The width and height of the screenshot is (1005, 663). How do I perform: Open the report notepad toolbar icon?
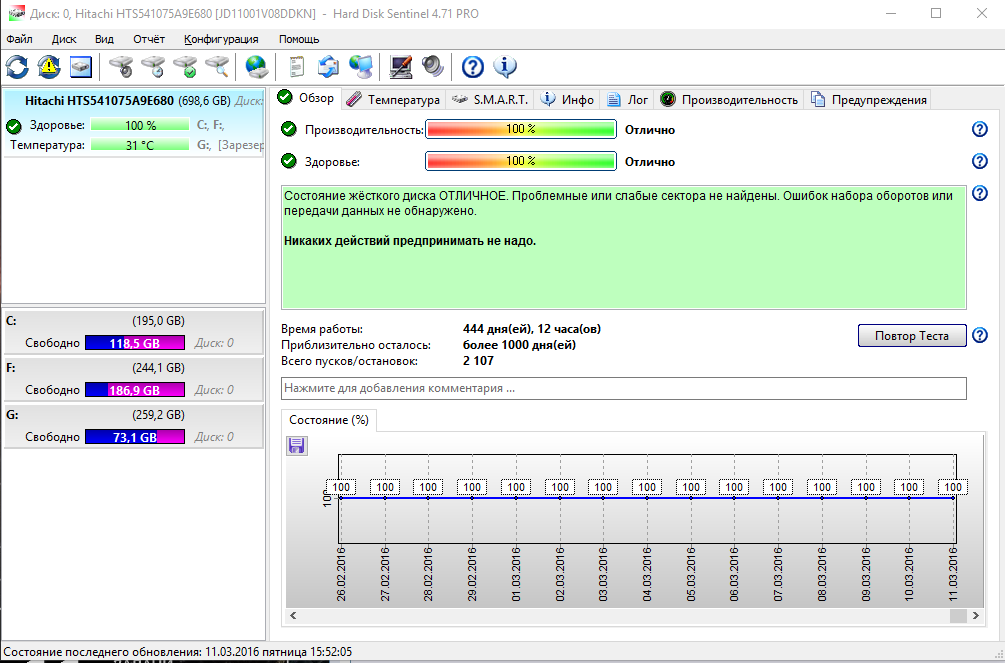click(297, 66)
